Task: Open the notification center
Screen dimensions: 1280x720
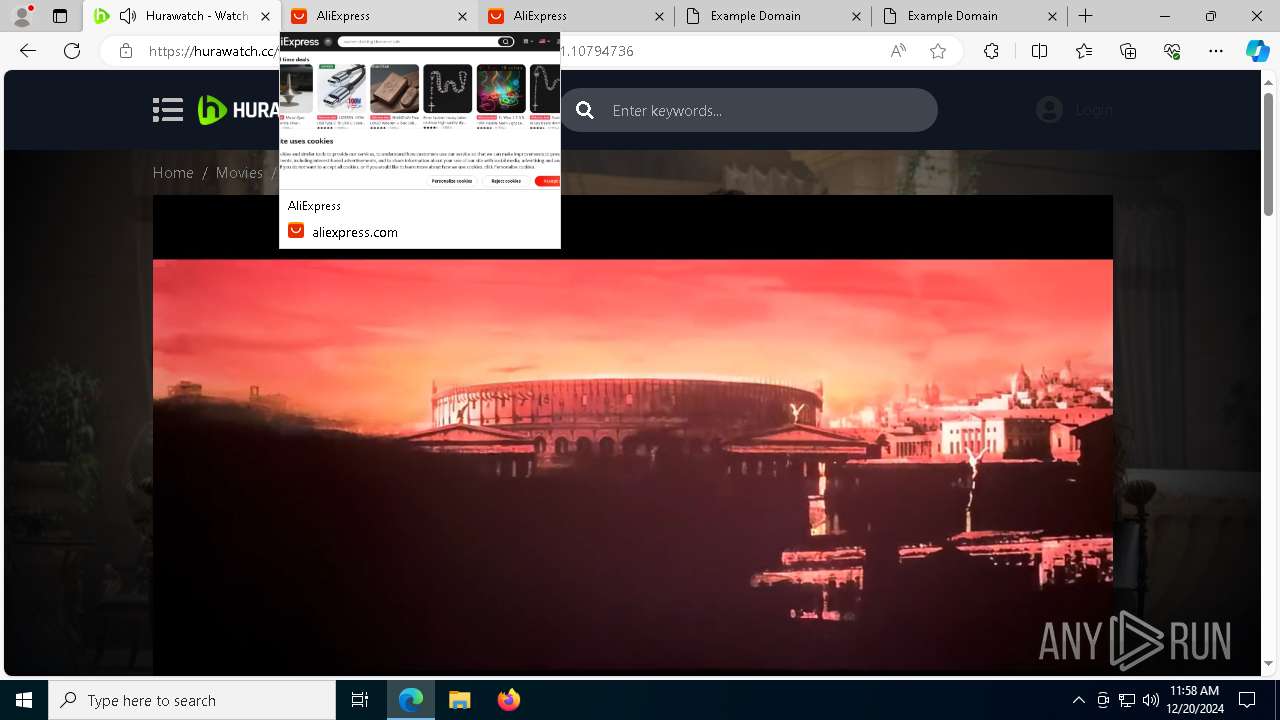Action: 1247,700
